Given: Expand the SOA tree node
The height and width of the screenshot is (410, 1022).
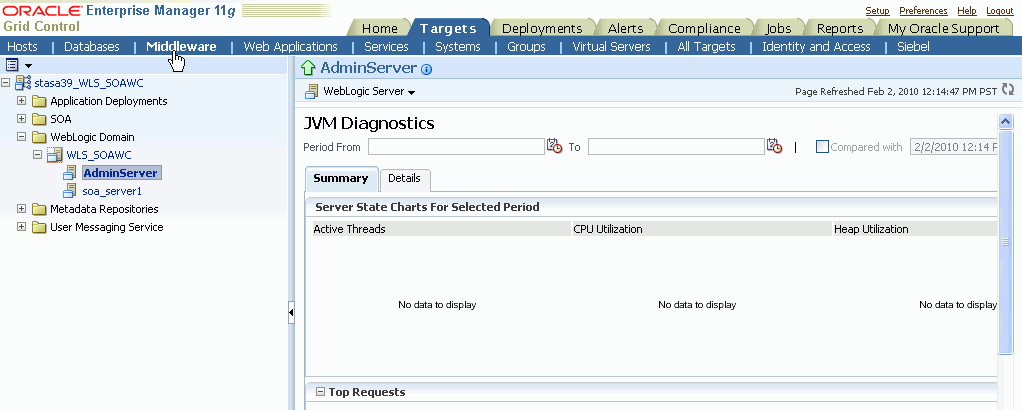Looking at the screenshot, I should pos(22,119).
